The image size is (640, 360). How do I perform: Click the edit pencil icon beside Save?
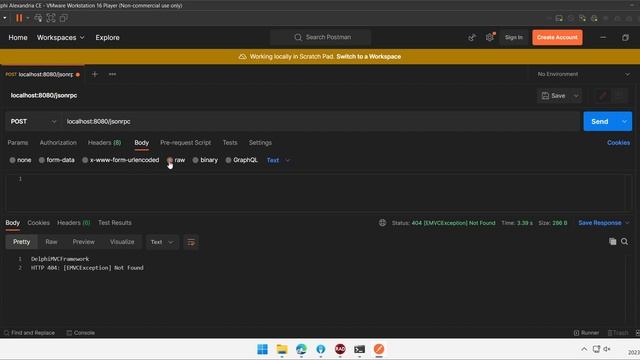pos(602,96)
